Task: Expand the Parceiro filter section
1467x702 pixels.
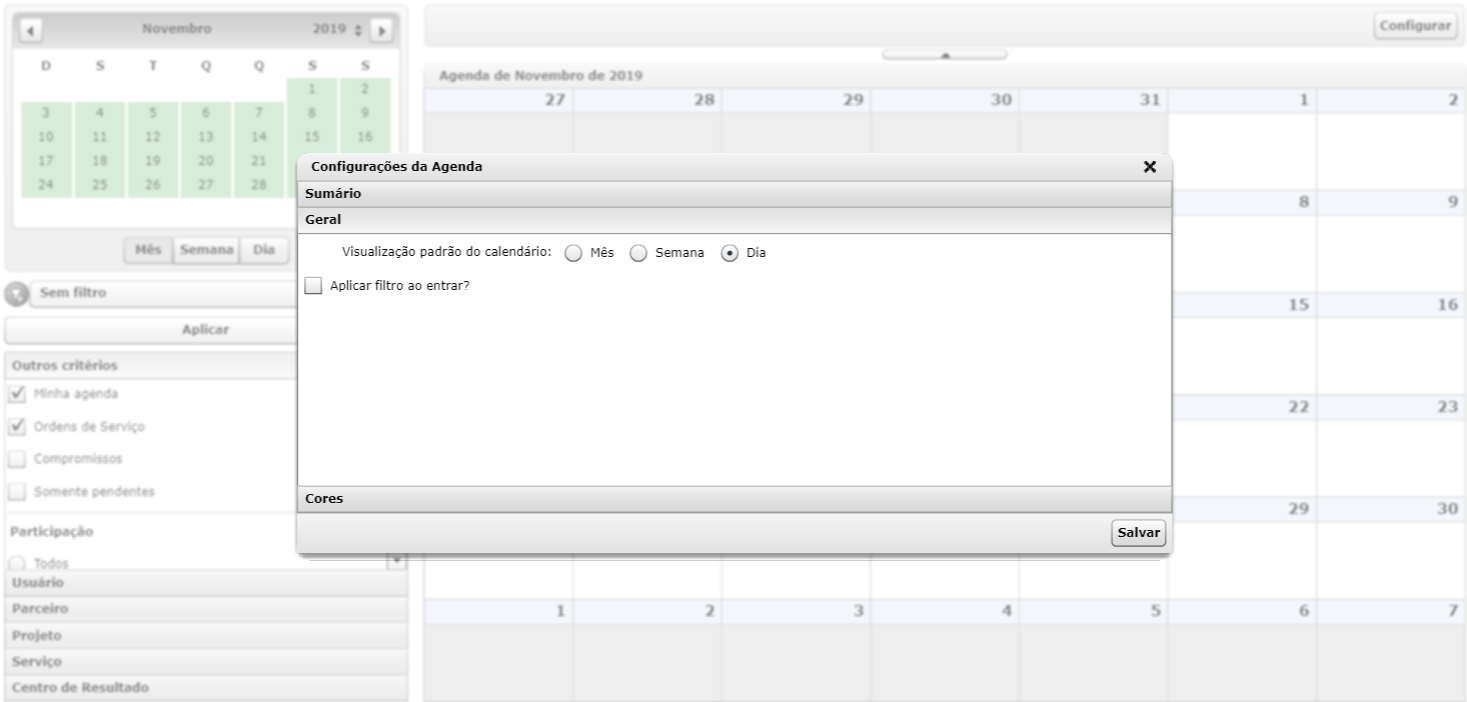Action: tap(207, 609)
